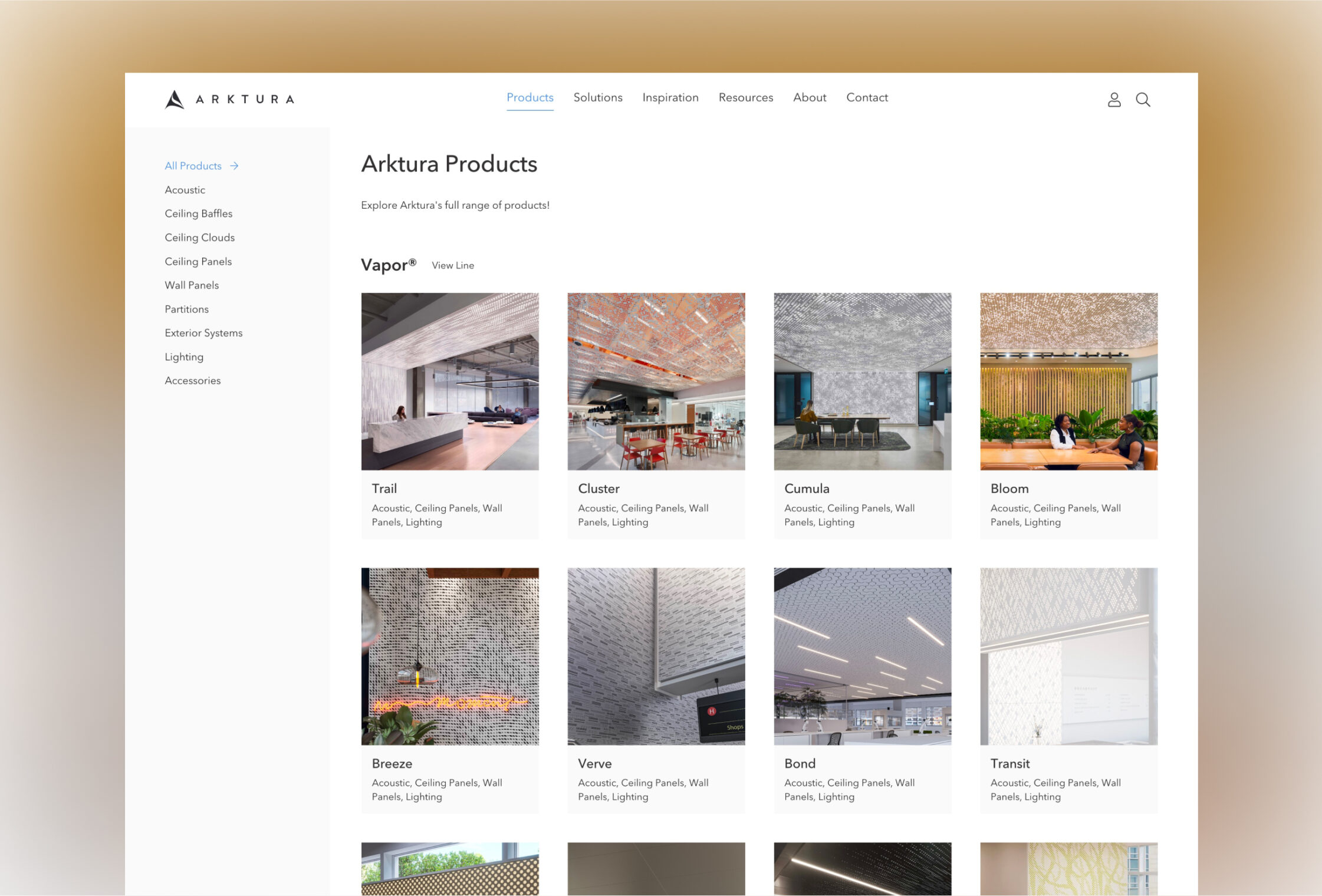This screenshot has width=1322, height=896.
Task: Open the About page
Action: [x=809, y=97]
